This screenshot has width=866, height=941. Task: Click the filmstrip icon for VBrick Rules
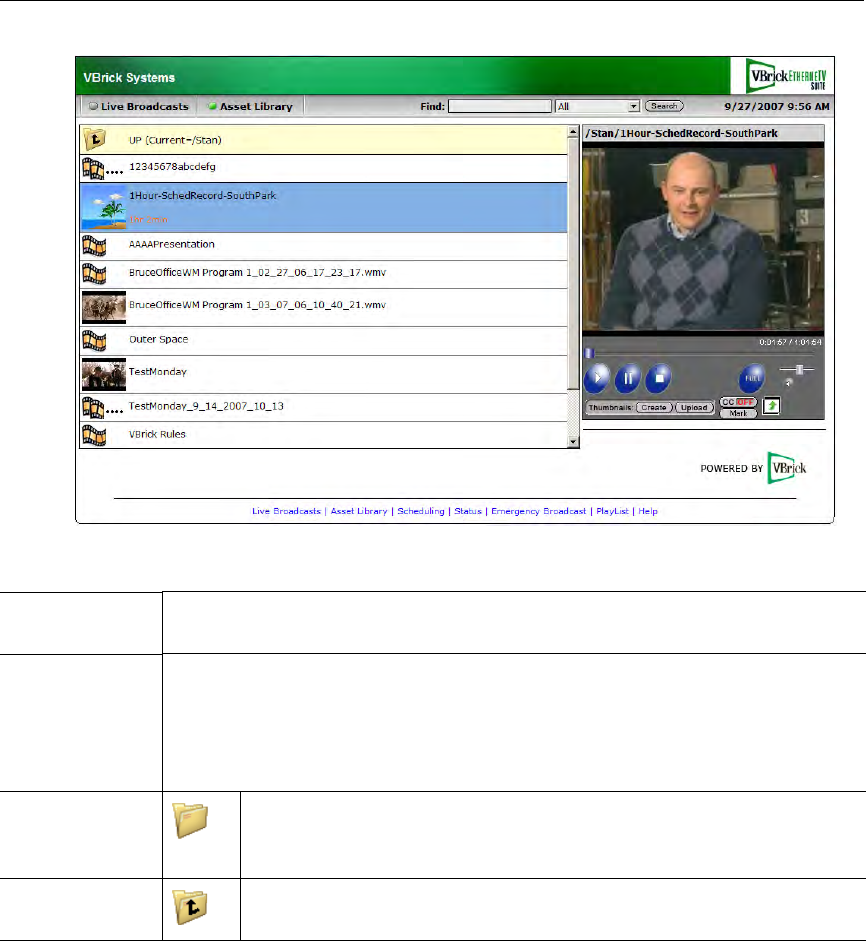click(x=94, y=436)
